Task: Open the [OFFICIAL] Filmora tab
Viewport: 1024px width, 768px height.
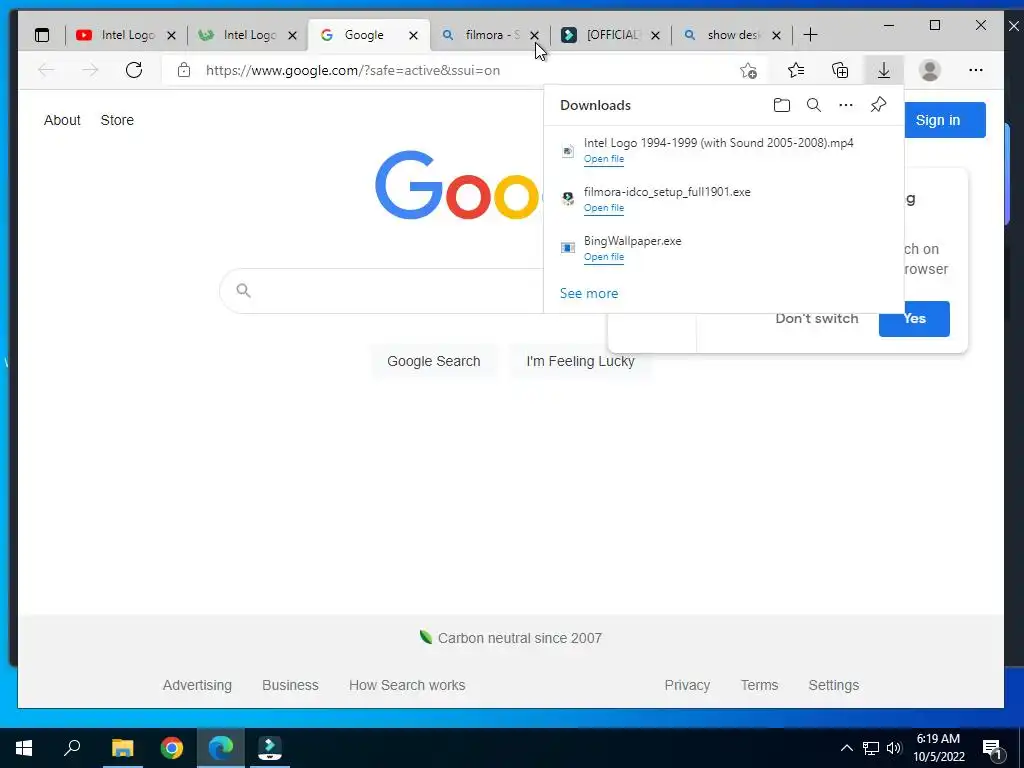Action: [x=611, y=35]
